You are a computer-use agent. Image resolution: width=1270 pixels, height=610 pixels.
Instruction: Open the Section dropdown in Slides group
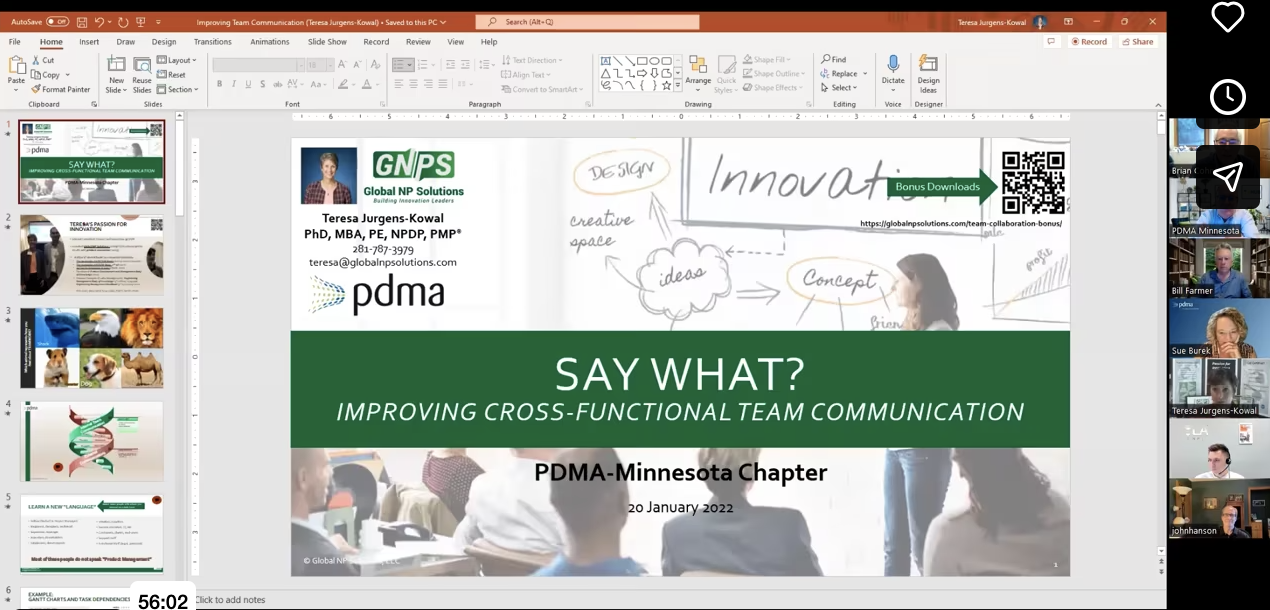178,89
